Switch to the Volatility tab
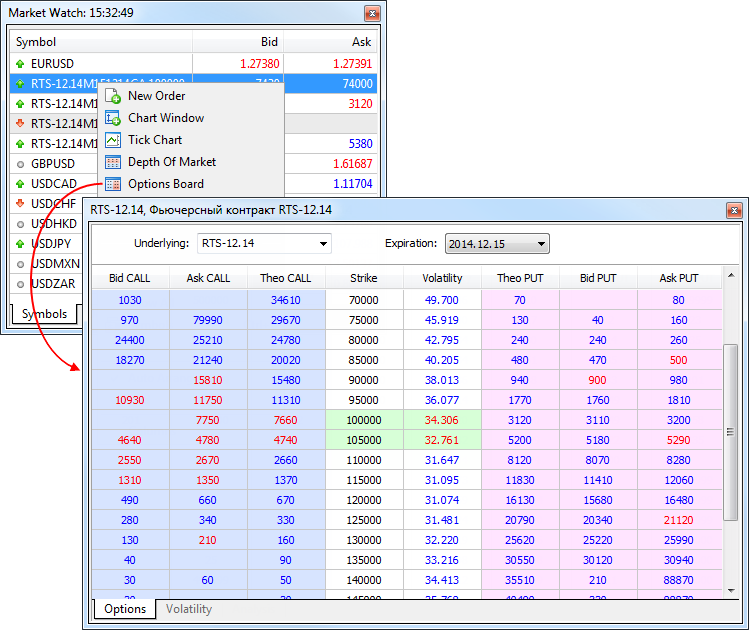Viewport: 749px width, 630px height. (188, 608)
